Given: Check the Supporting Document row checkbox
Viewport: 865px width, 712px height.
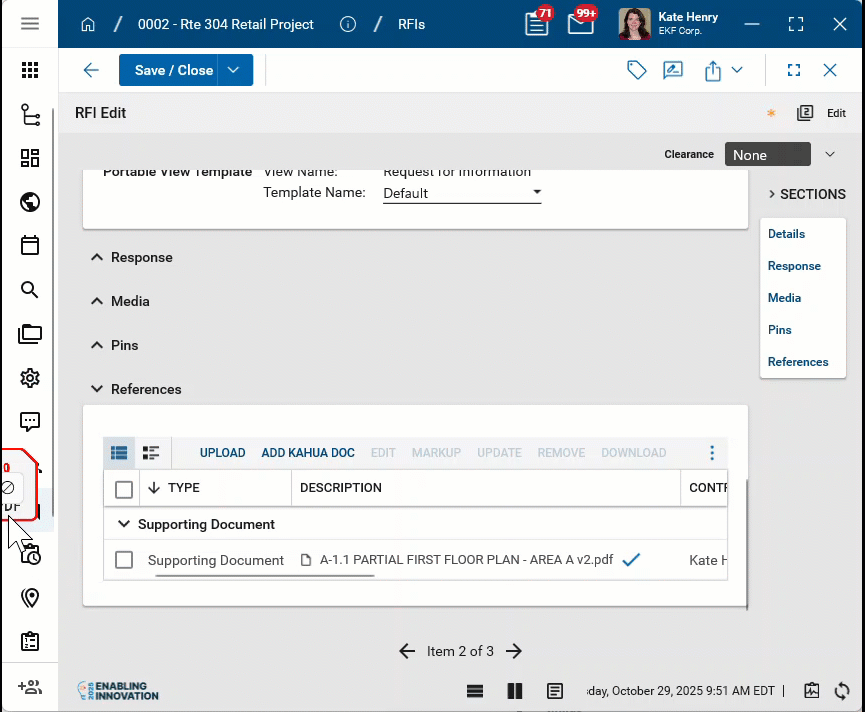Looking at the screenshot, I should coord(124,560).
